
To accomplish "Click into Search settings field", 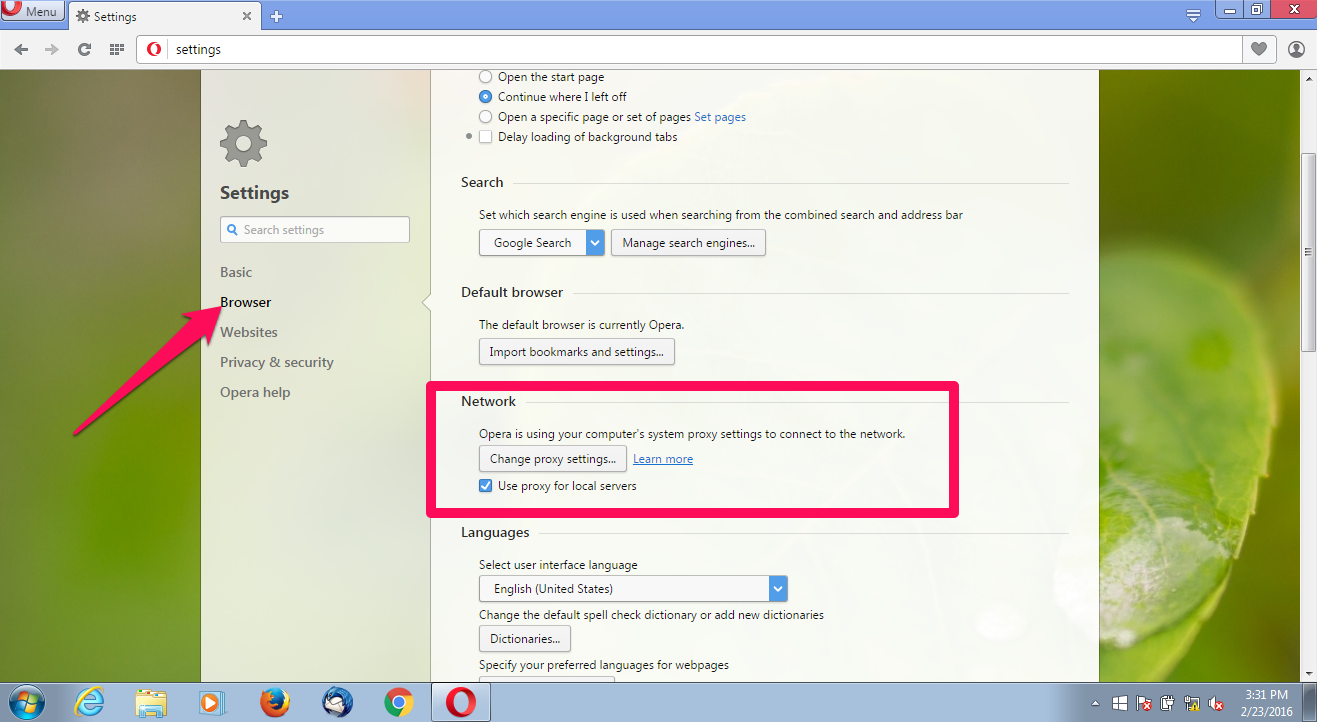I will [x=315, y=230].
